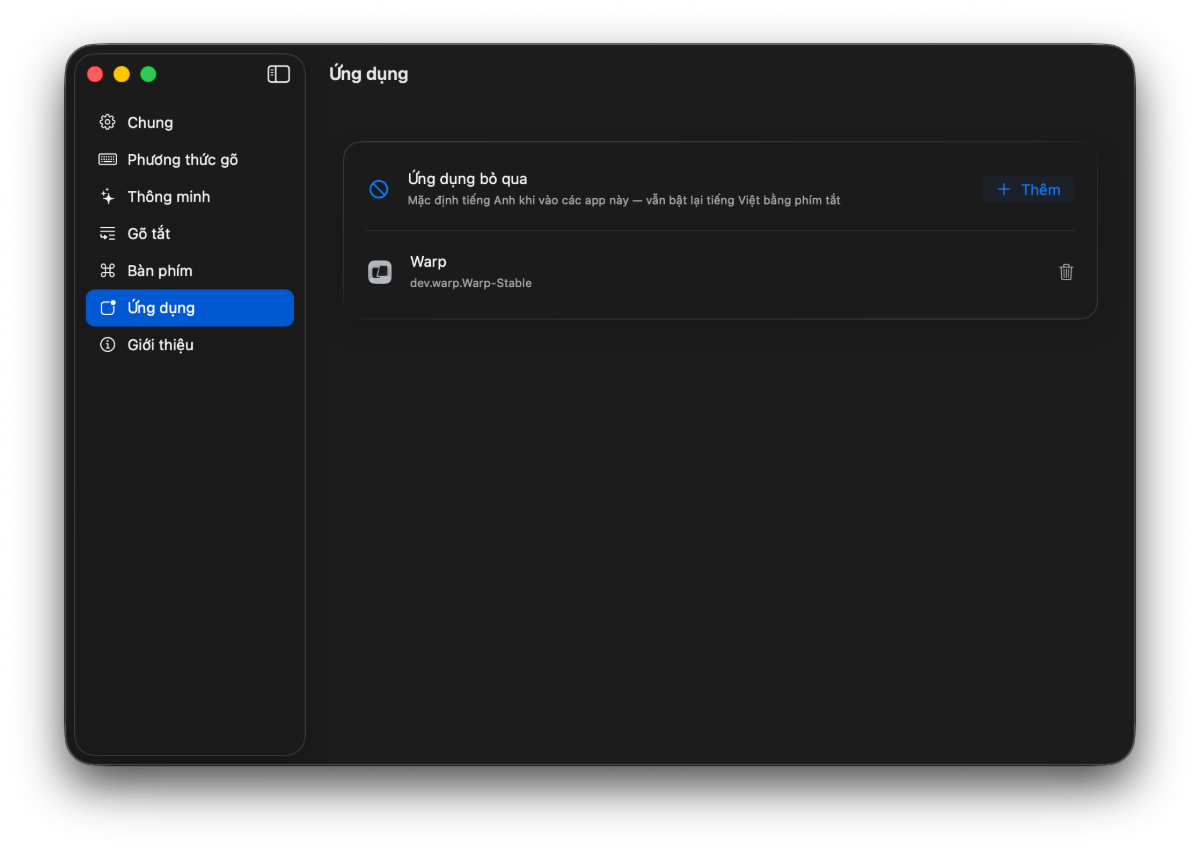1200x851 pixels.
Task: Click the Thêm button to add app
Action: coord(1028,189)
